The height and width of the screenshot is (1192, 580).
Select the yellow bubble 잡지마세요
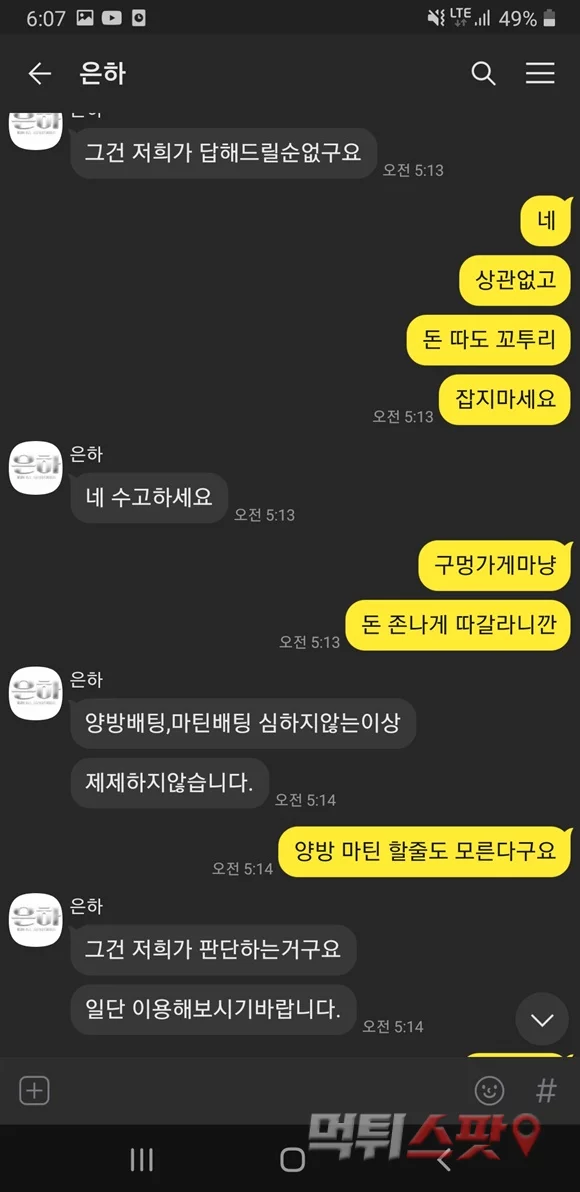pos(504,399)
